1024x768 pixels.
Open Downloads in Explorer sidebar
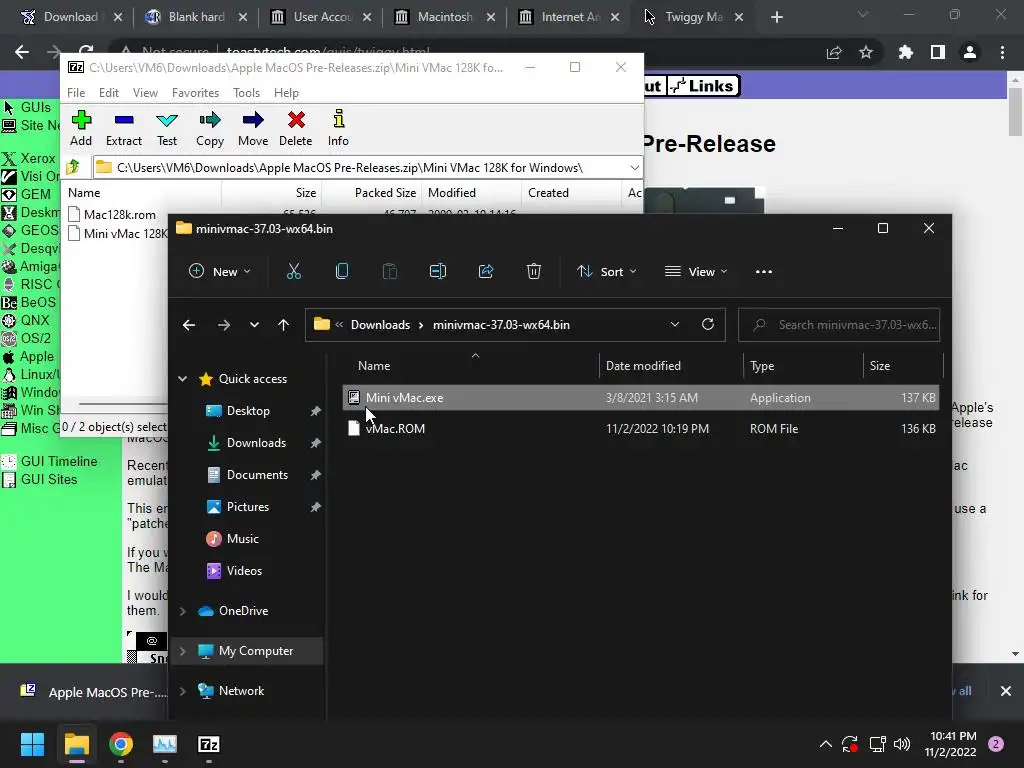[256, 443]
